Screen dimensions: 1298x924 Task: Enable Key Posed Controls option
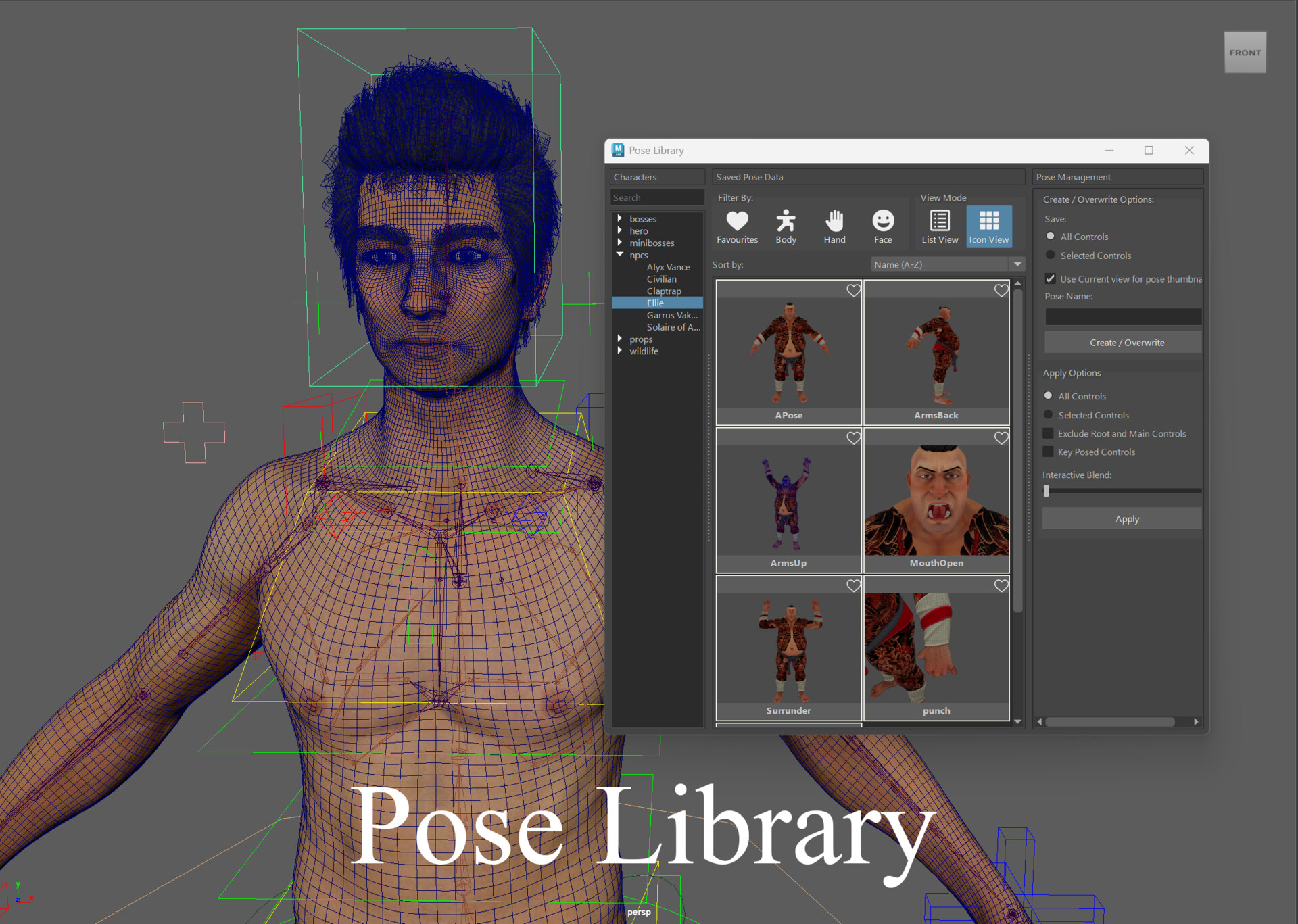(1049, 452)
